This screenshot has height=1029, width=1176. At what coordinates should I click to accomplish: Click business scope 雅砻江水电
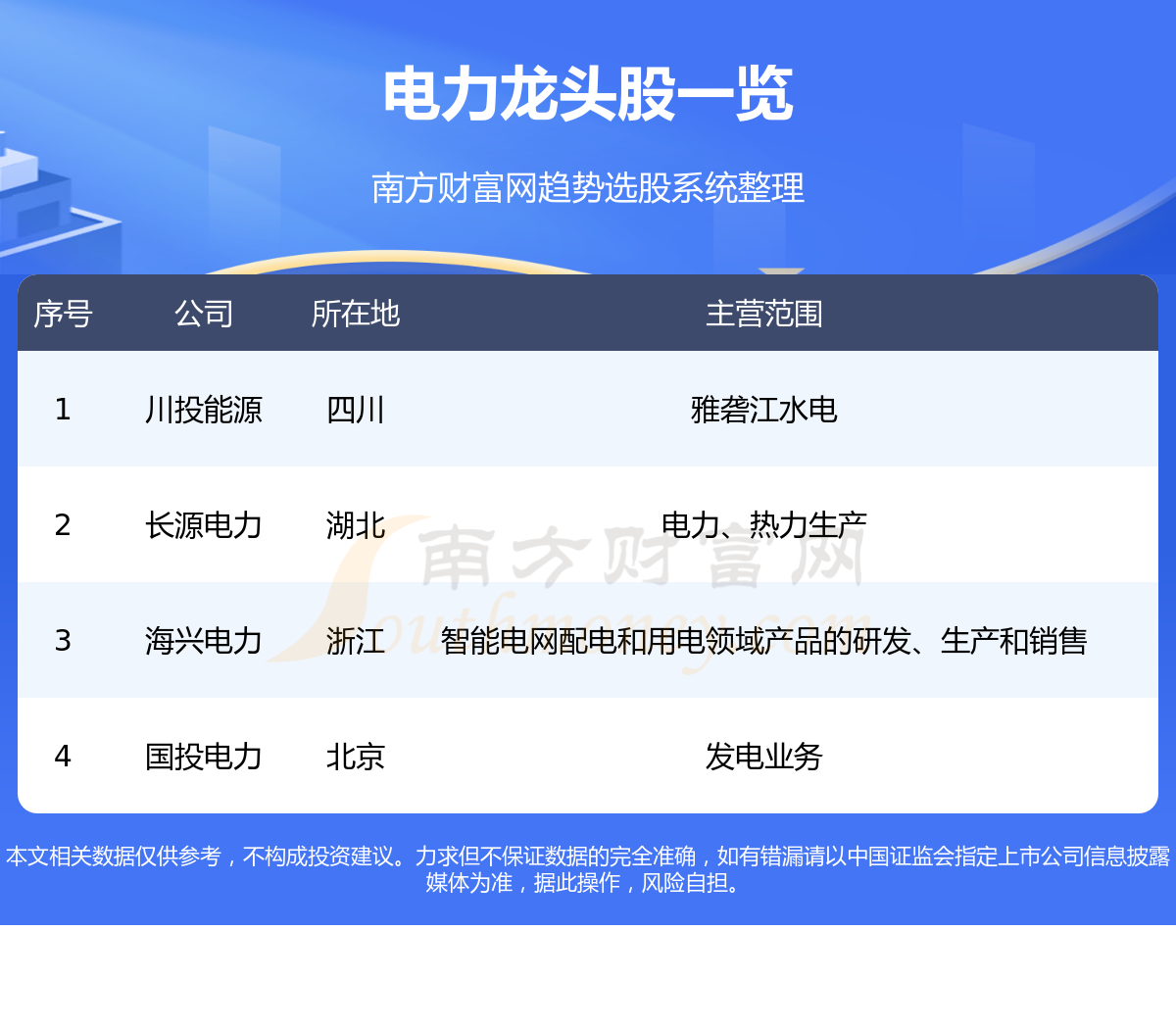[x=764, y=409]
